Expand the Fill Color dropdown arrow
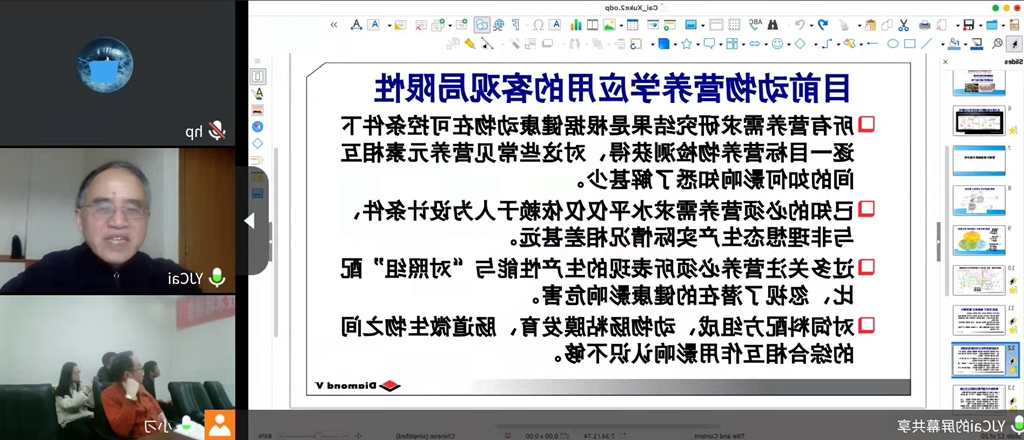 943,44
